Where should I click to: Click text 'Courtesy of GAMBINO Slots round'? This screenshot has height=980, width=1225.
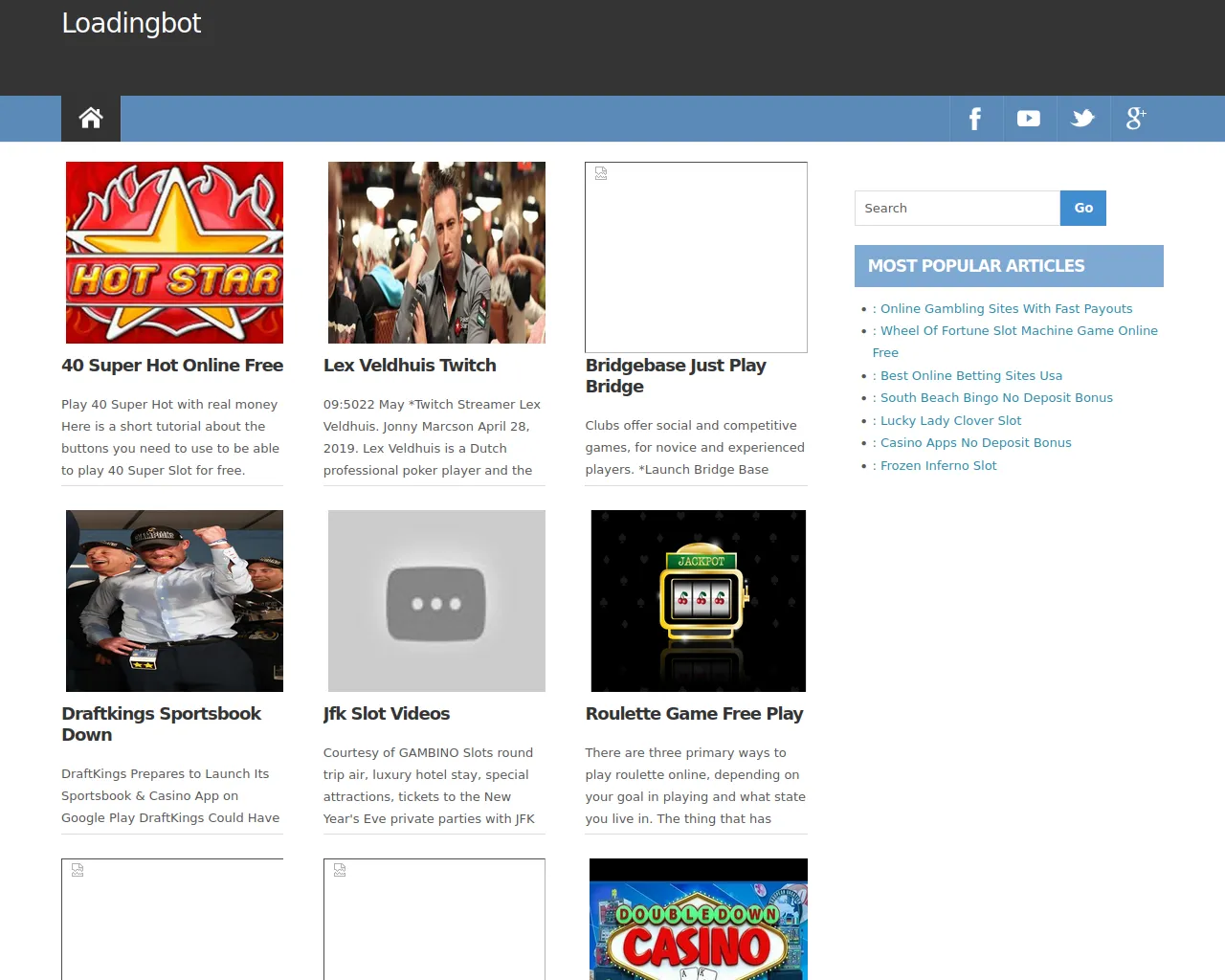(x=428, y=752)
